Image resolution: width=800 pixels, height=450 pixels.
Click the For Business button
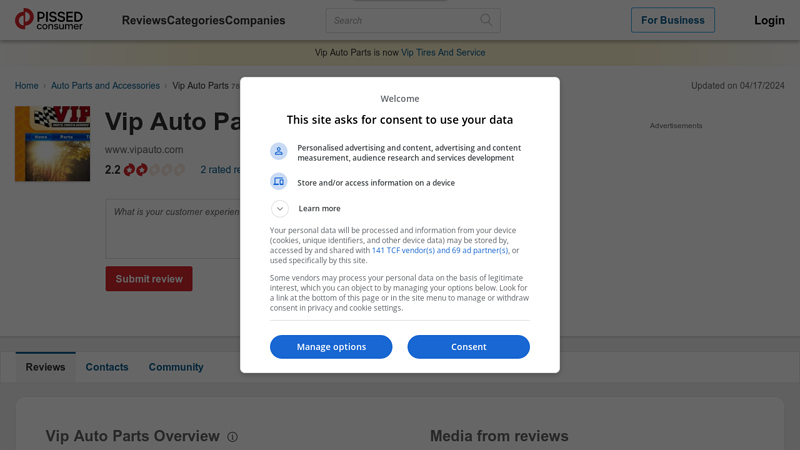tap(672, 20)
